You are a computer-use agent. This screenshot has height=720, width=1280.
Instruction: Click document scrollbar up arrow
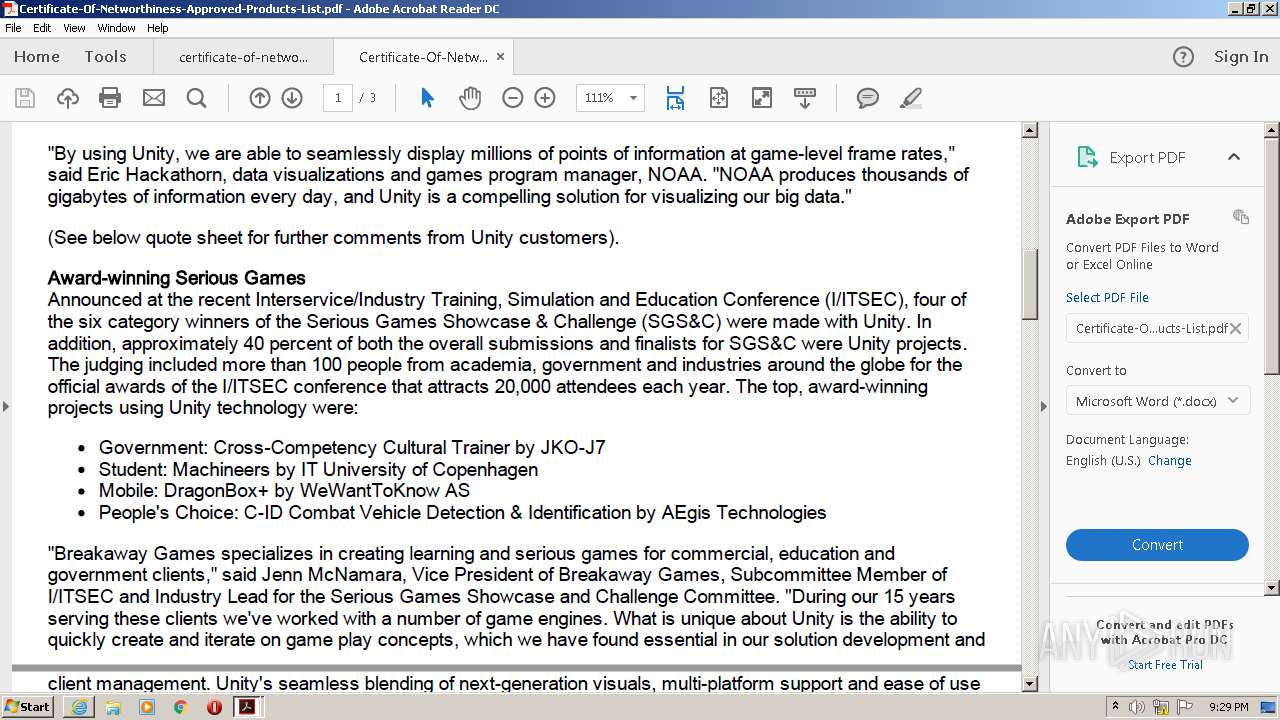point(1029,130)
